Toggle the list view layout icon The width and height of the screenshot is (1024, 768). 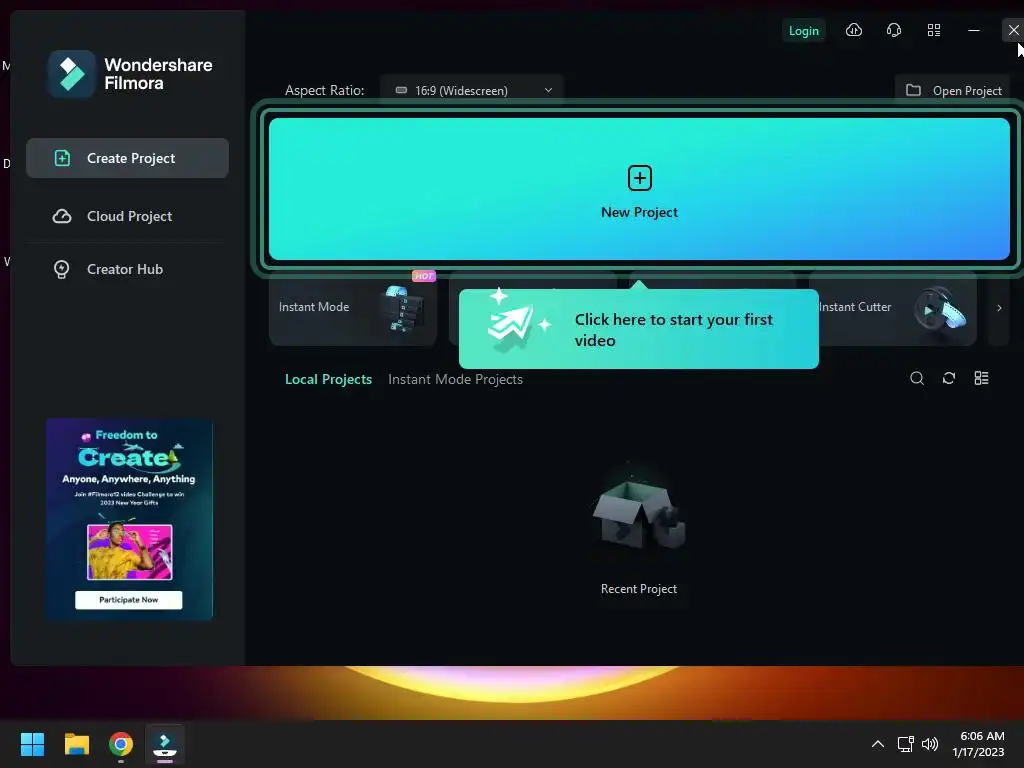click(x=981, y=378)
